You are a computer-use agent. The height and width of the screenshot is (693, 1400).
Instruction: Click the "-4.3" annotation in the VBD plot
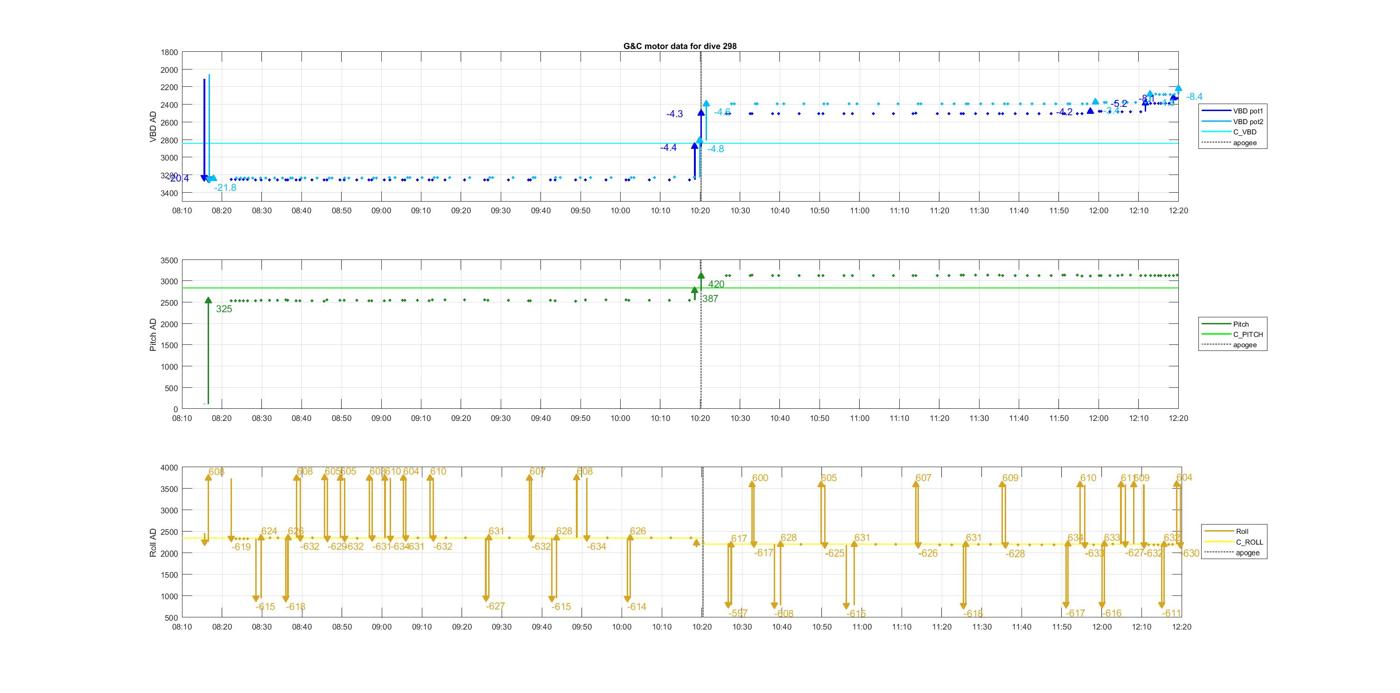pos(675,114)
